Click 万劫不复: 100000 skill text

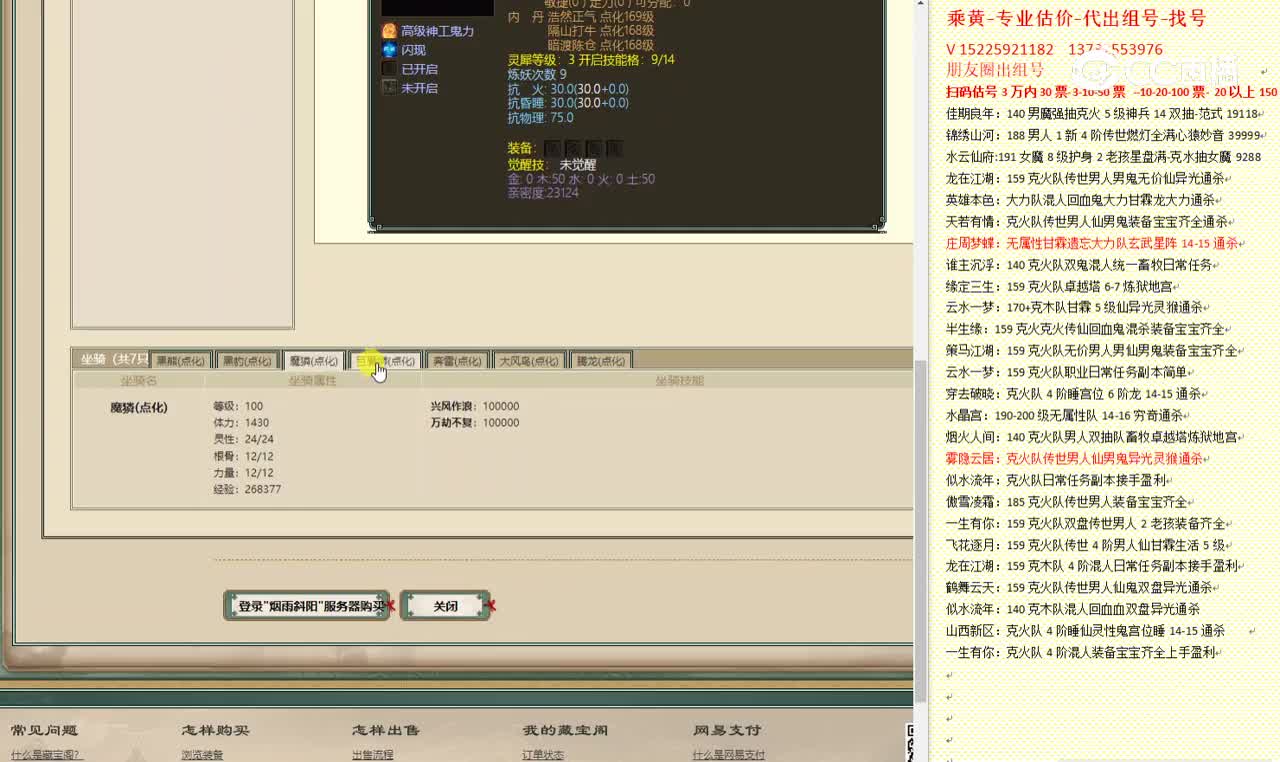tap(474, 423)
